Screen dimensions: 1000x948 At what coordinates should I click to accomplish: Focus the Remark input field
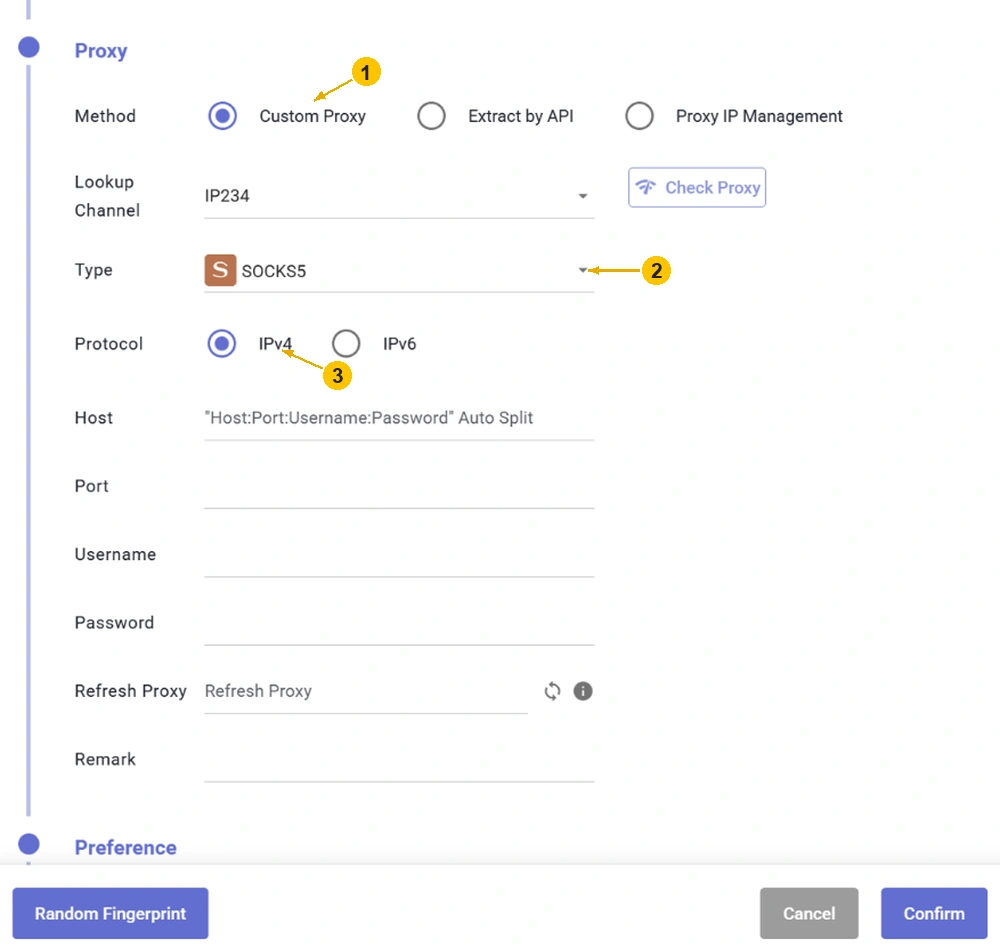pyautogui.click(x=399, y=760)
